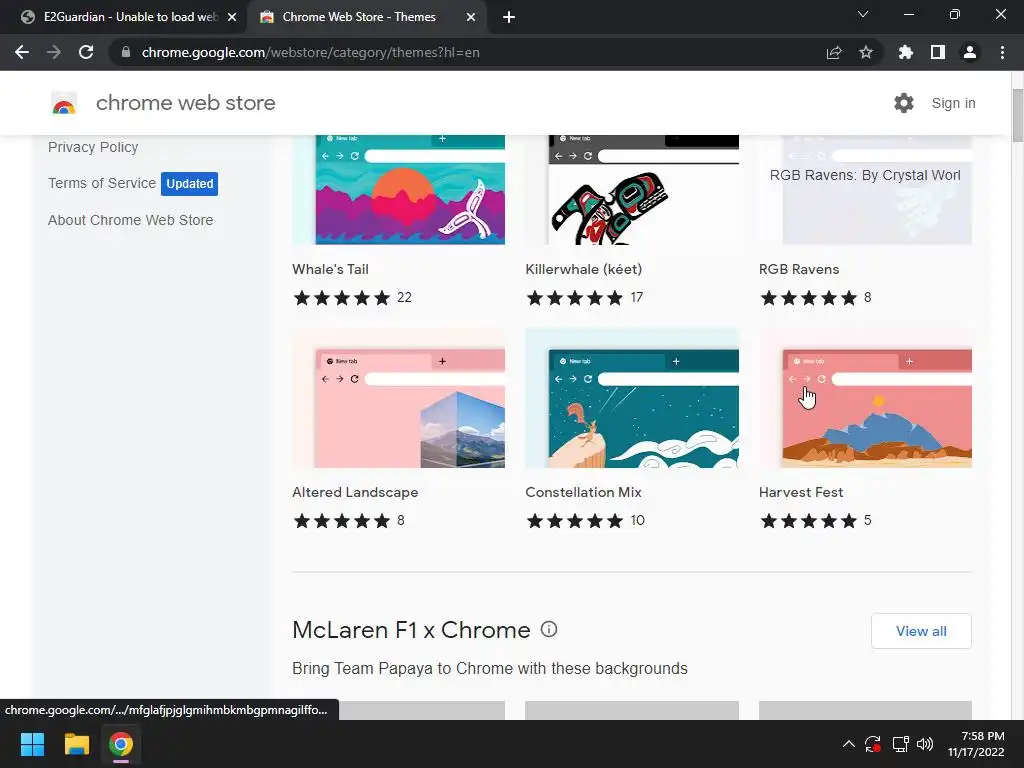Open the Chrome profile avatar icon
This screenshot has width=1024, height=768.
click(970, 52)
